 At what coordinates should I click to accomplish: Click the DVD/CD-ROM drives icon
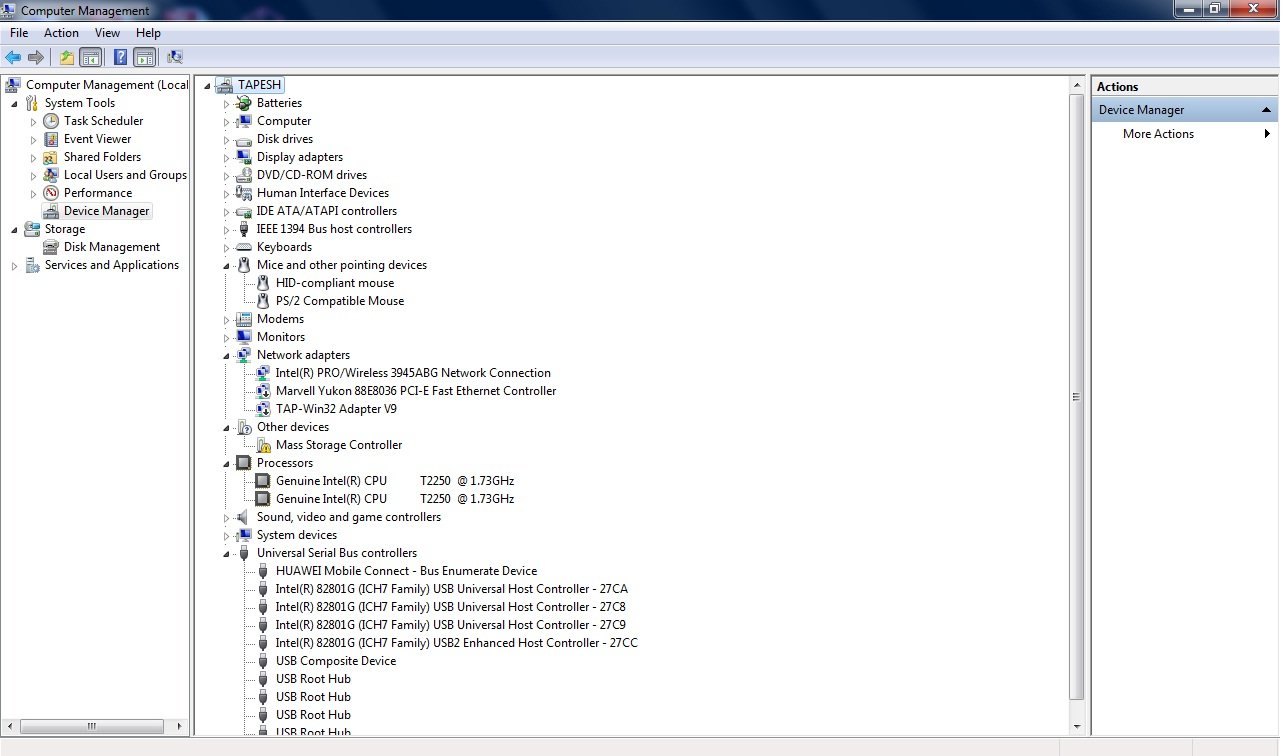243,175
